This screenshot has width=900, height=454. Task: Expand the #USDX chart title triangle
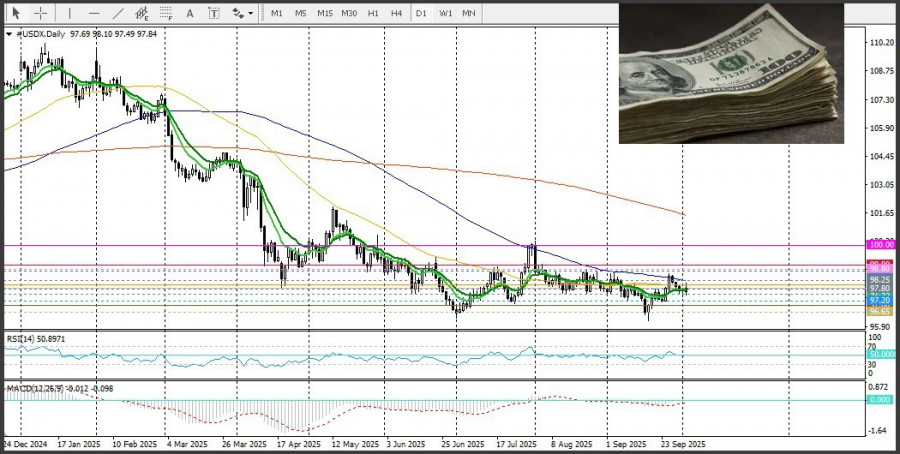10,34
